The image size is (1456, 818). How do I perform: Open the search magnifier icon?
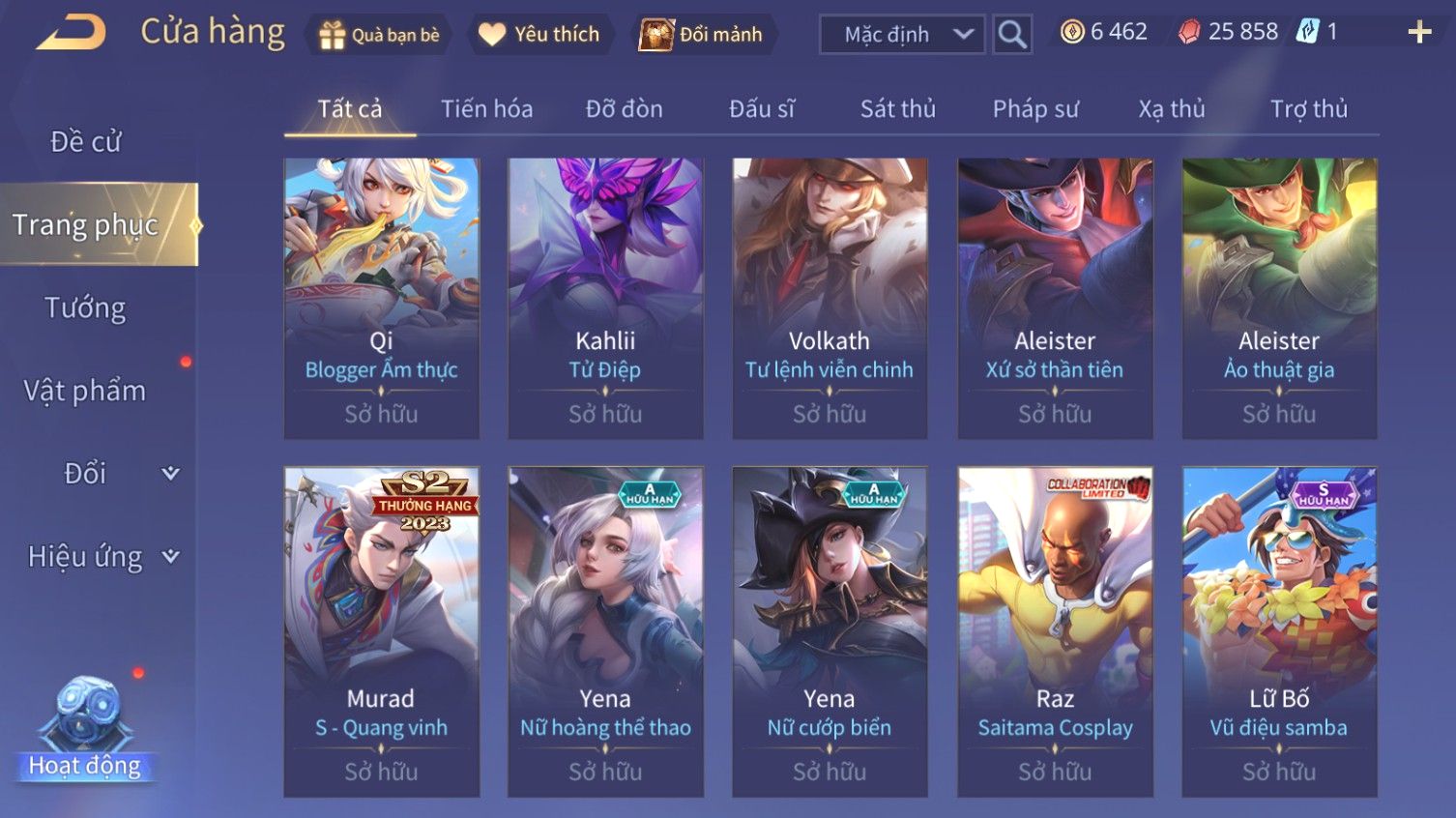pyautogui.click(x=1012, y=35)
